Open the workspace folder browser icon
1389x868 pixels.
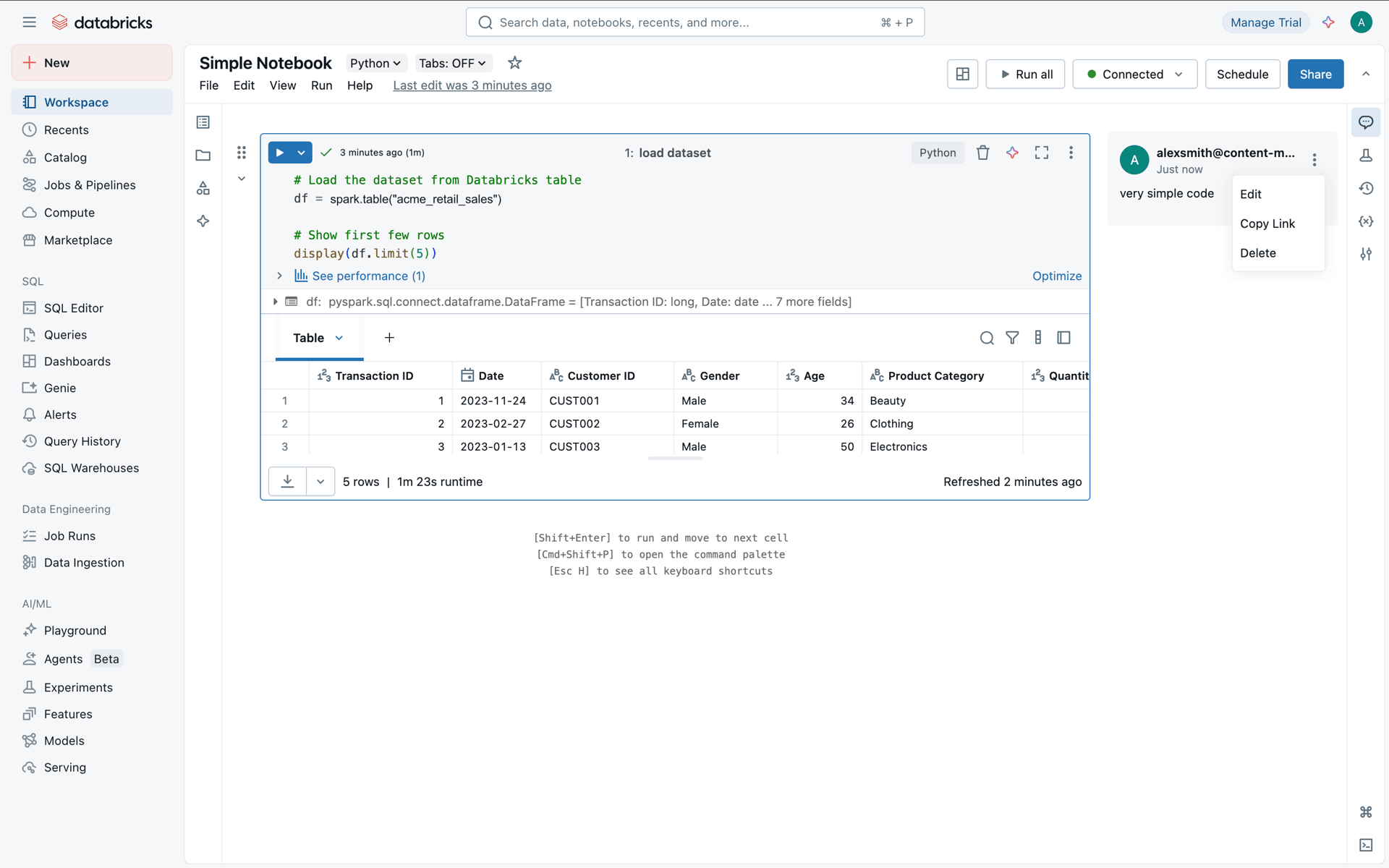point(203,156)
